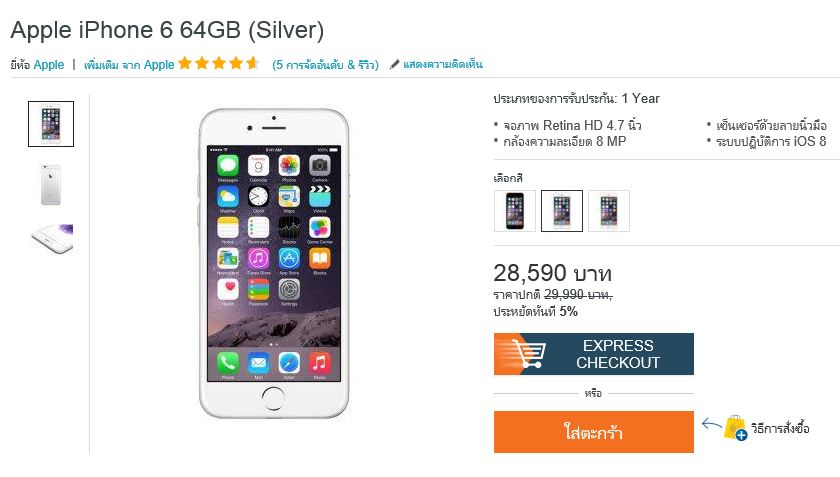
Task: Choose the Space Gray color option
Action: pyautogui.click(x=515, y=211)
